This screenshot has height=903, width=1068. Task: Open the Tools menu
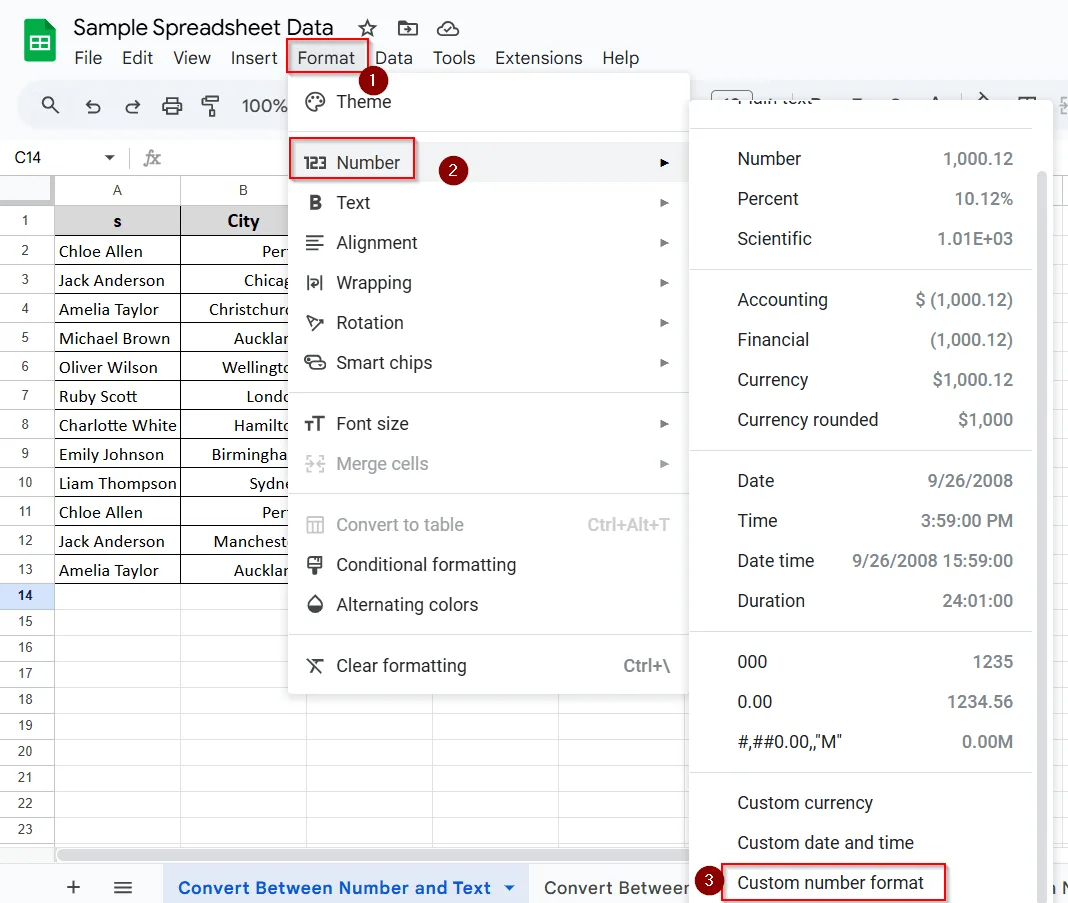coord(454,58)
